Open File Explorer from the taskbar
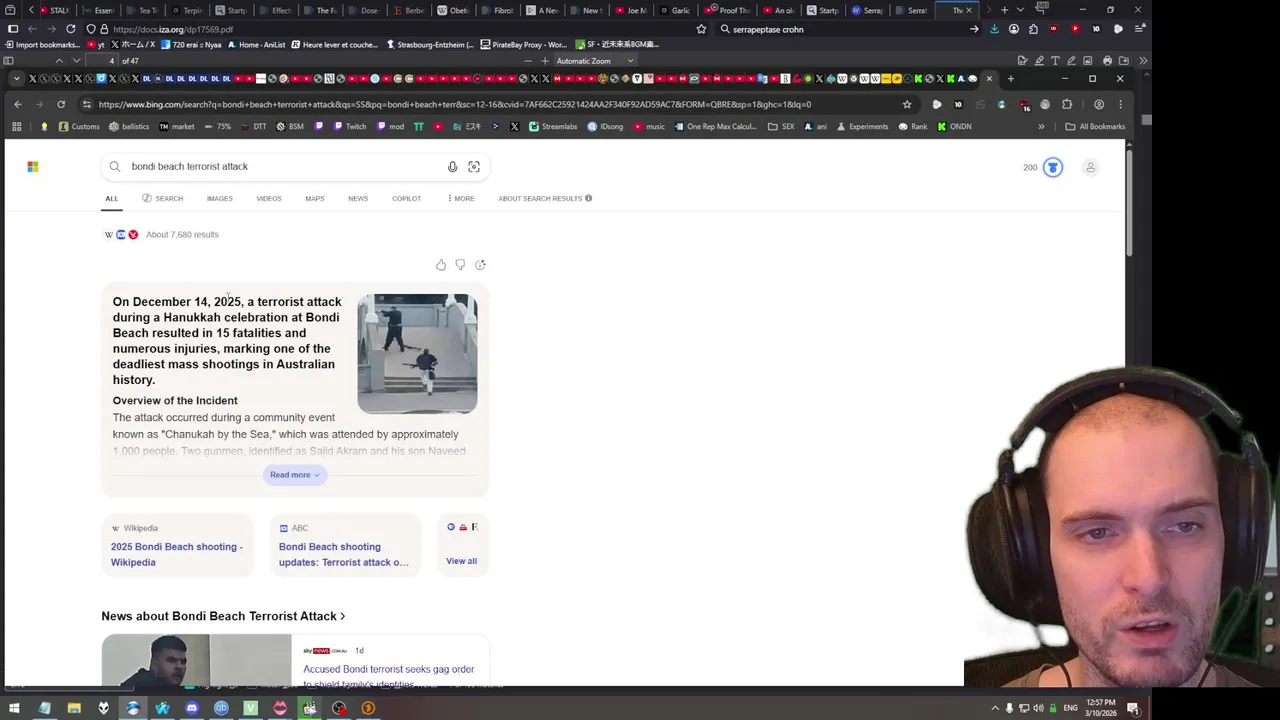 pos(74,708)
